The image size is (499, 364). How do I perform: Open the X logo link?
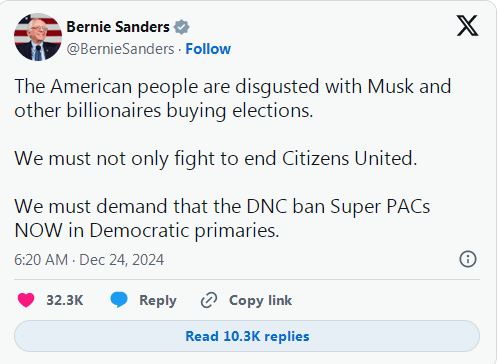(x=467, y=25)
